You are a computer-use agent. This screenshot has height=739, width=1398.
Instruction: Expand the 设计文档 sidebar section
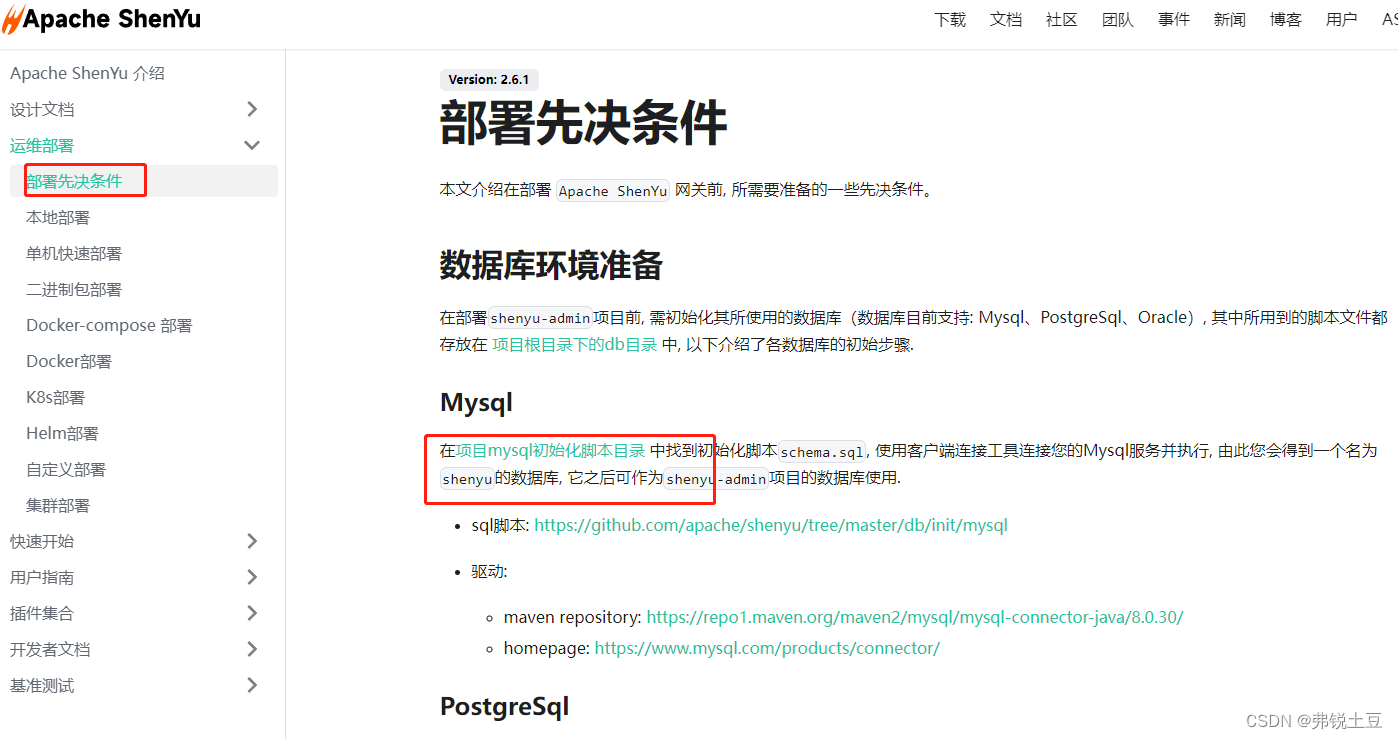pos(252,108)
